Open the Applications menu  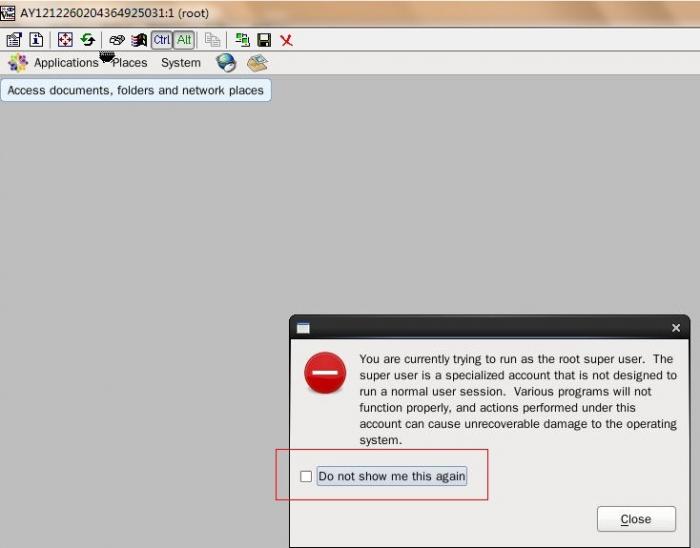coord(65,63)
